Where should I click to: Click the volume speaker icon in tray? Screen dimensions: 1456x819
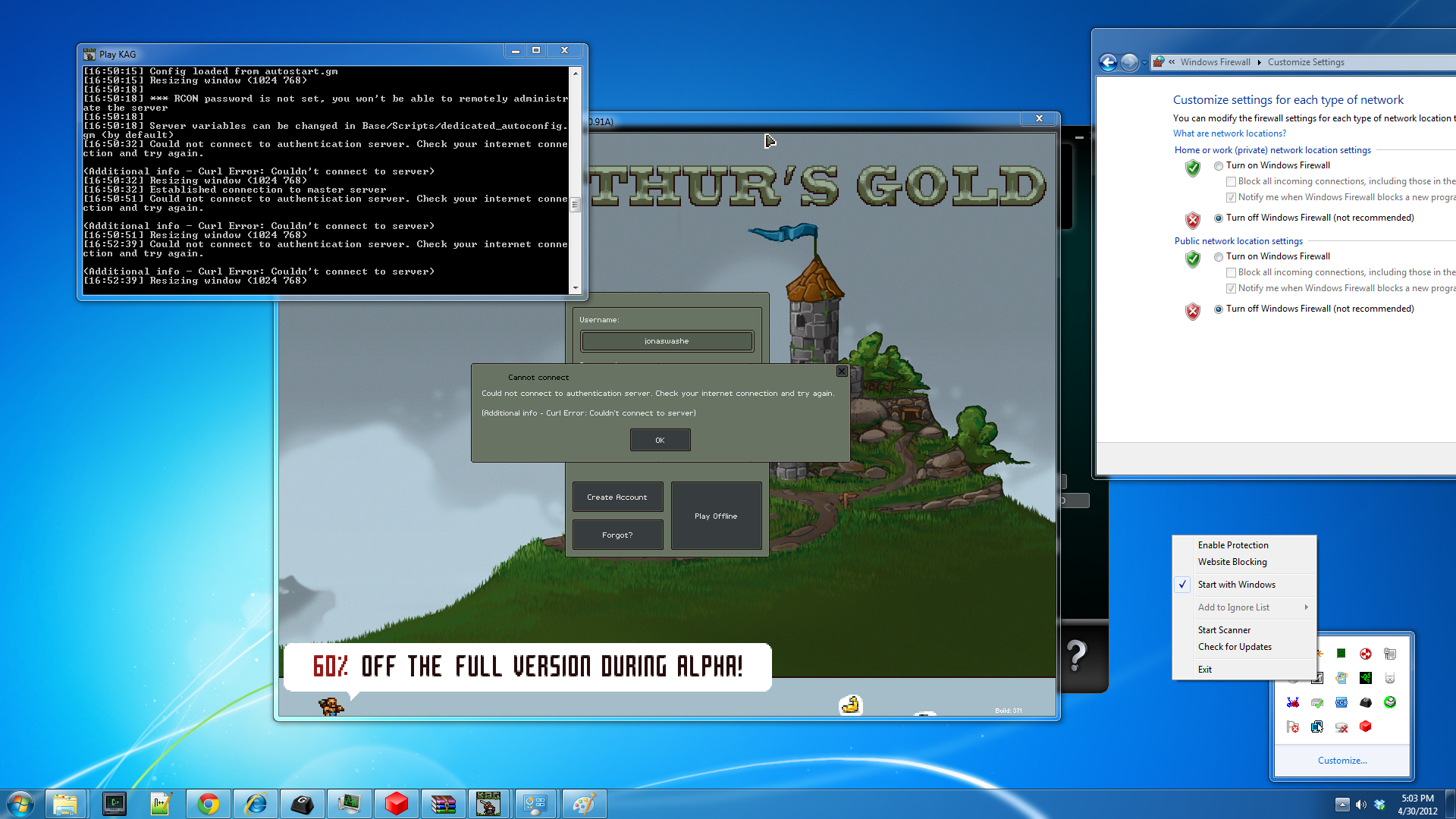1361,805
